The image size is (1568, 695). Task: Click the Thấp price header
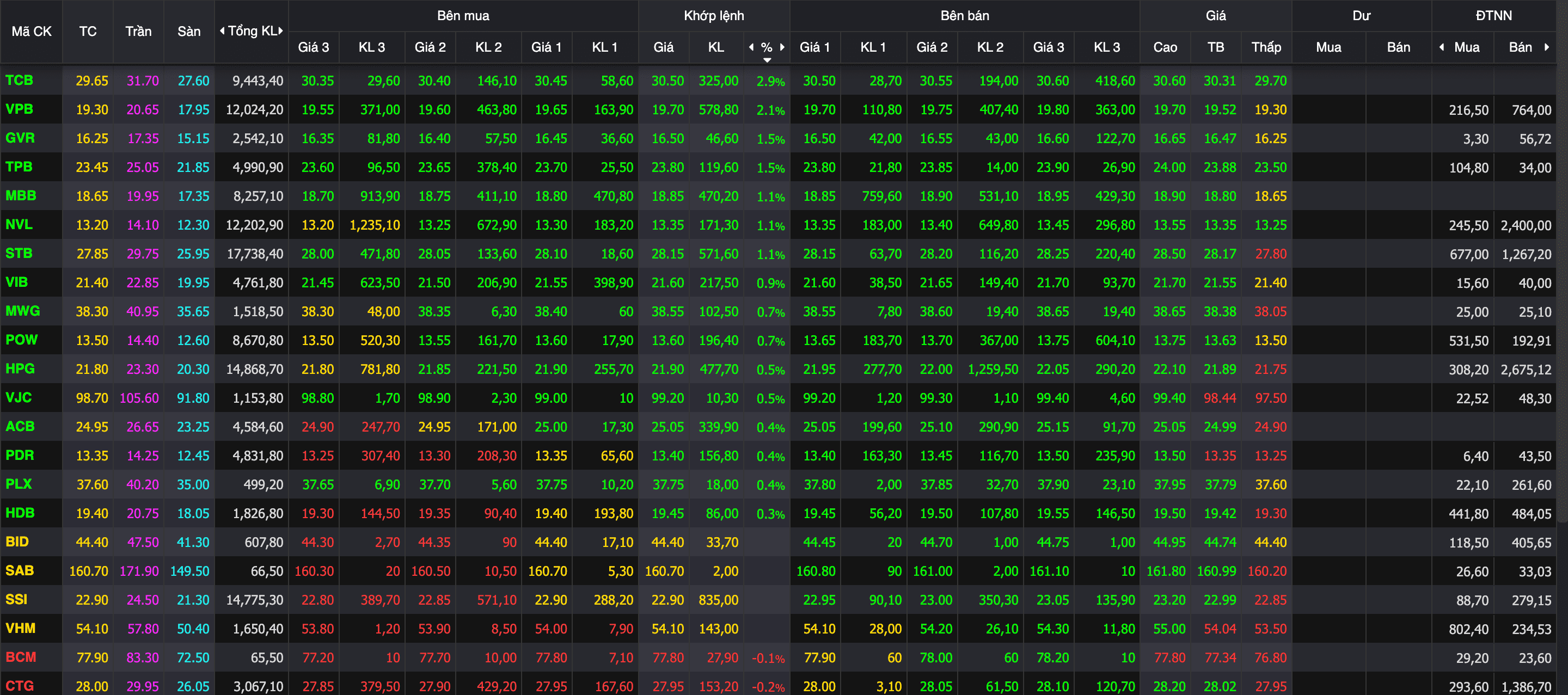point(1266,47)
